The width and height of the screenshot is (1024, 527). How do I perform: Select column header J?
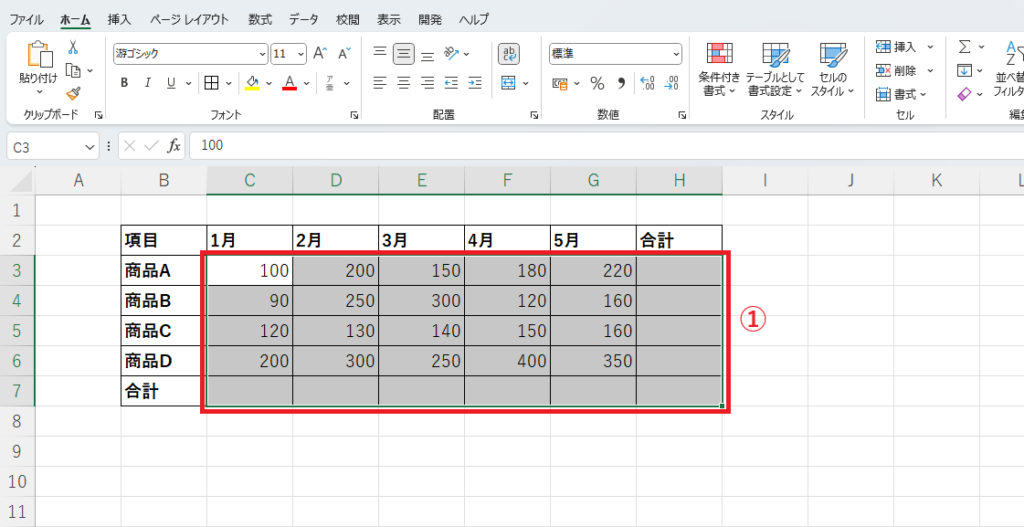[850, 180]
